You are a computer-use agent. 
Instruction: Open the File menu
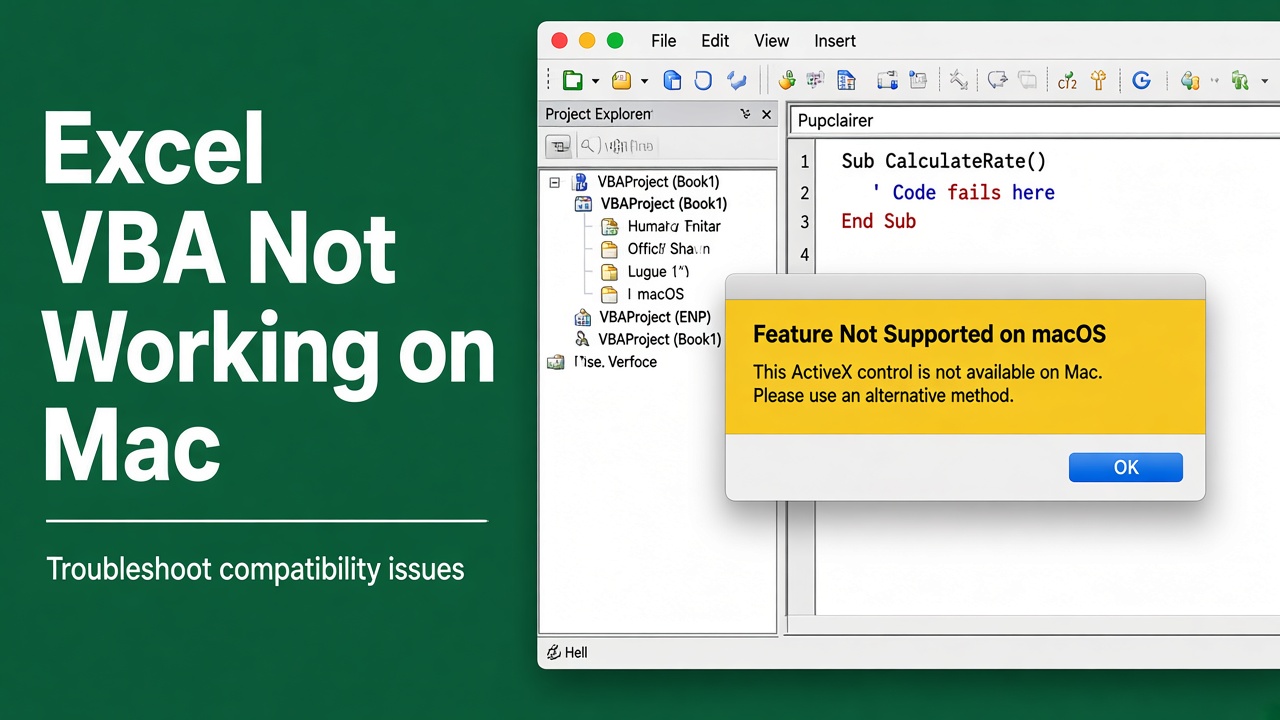tap(664, 41)
